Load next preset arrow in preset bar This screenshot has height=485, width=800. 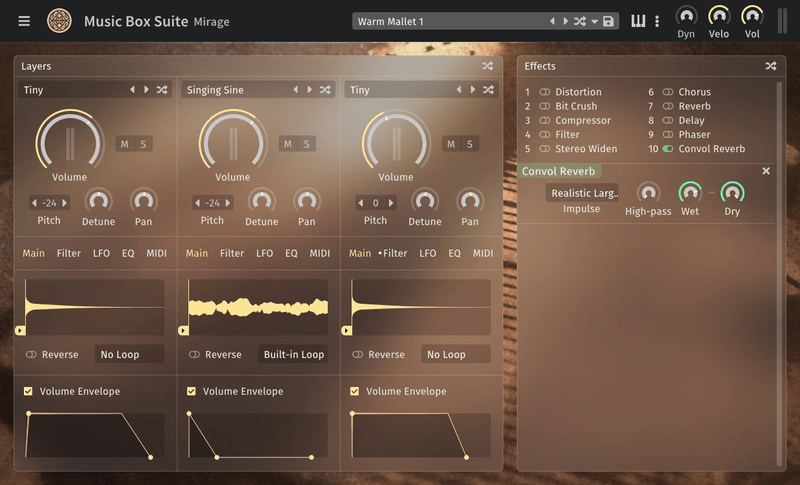[x=565, y=21]
